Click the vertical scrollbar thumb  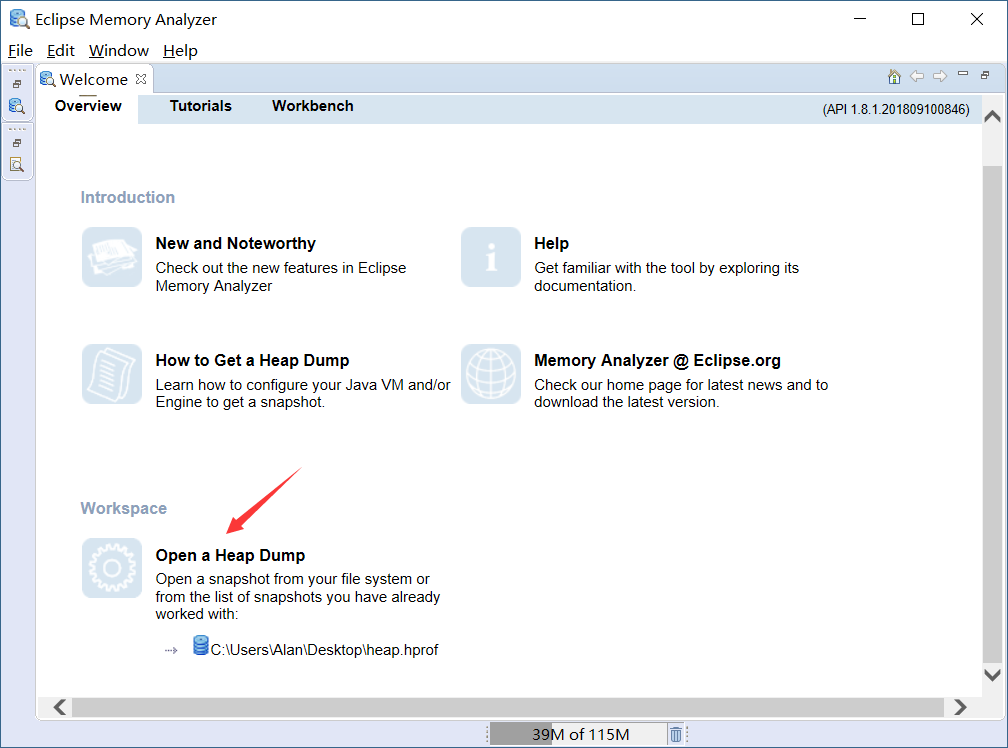pos(992,414)
